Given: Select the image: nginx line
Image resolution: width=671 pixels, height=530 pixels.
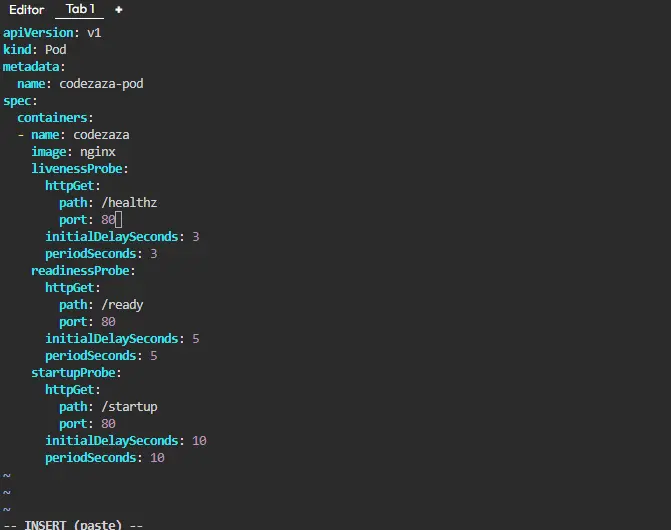Looking at the screenshot, I should click(73, 152).
